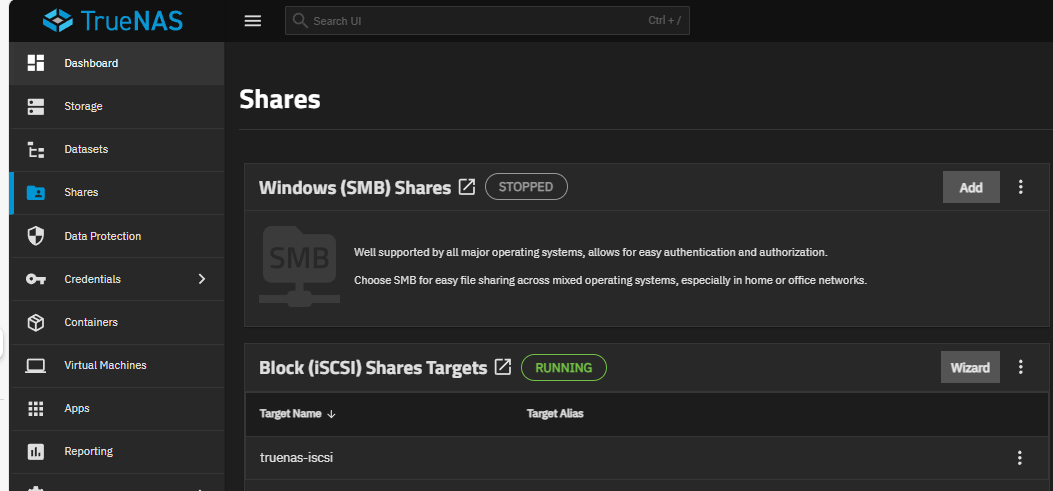The height and width of the screenshot is (491, 1053).
Task: Click the STOPPED status badge for SMB
Action: [526, 187]
